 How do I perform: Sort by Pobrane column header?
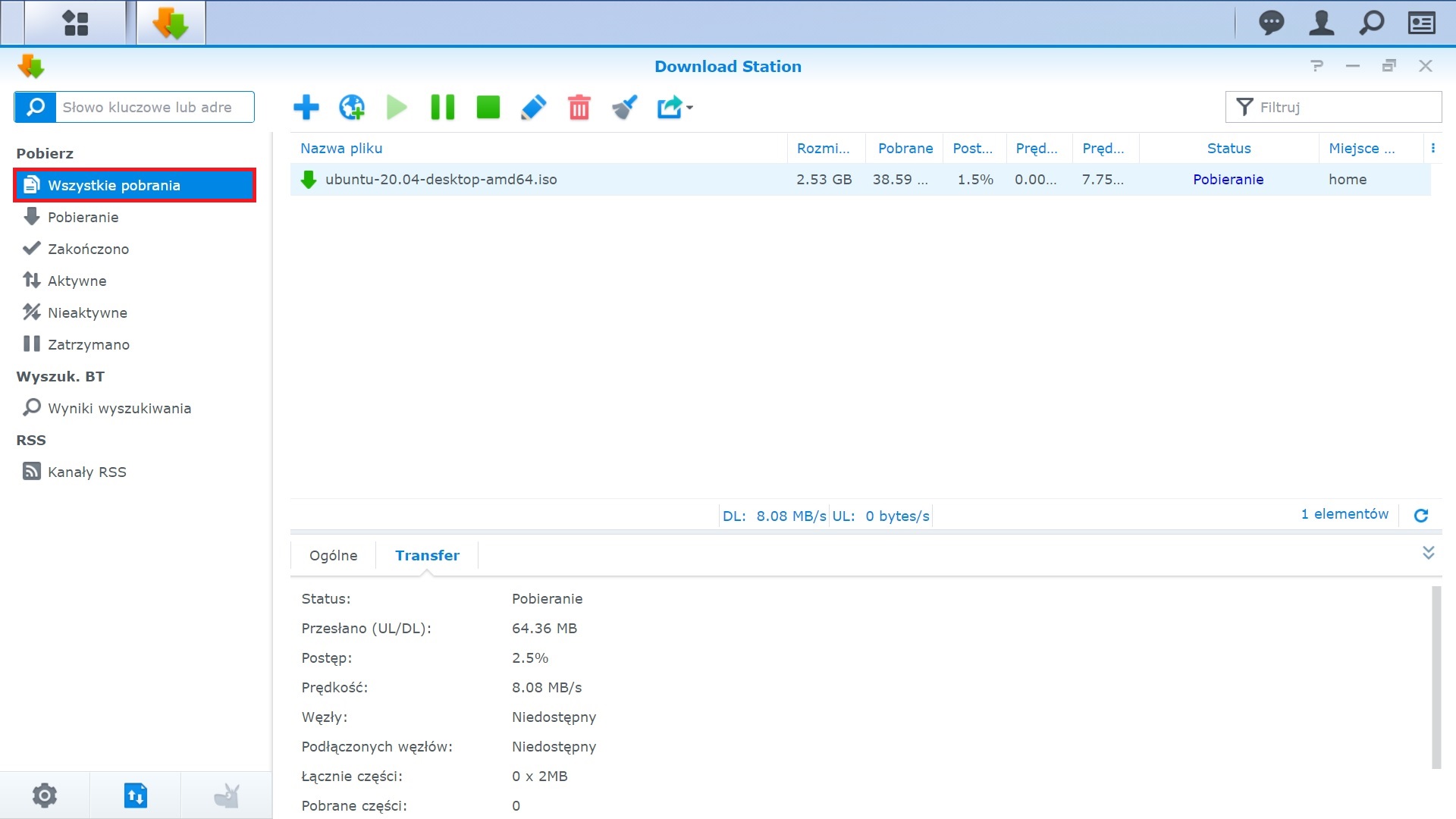point(905,149)
